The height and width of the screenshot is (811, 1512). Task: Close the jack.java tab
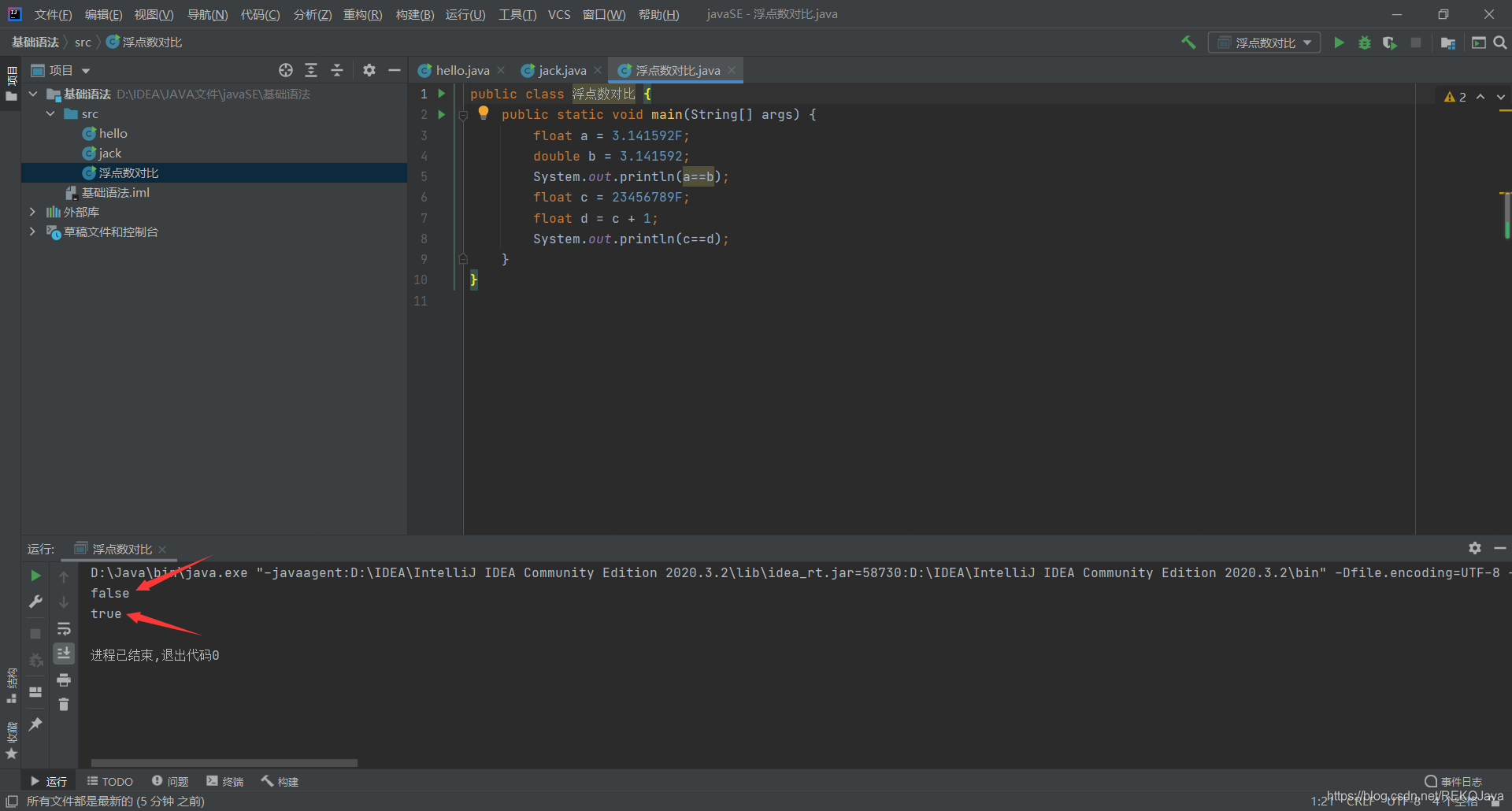coord(598,70)
